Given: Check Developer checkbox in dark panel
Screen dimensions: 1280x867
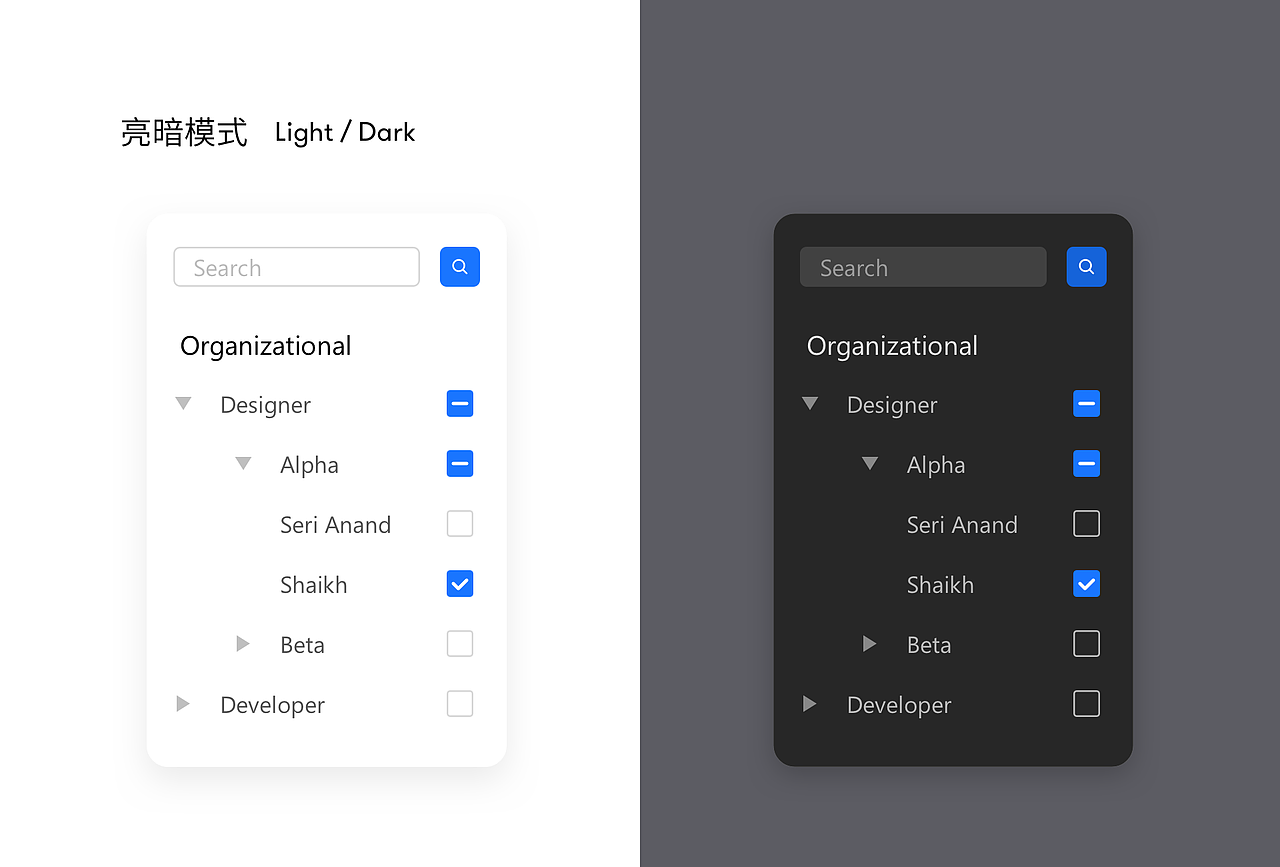Looking at the screenshot, I should click(x=1087, y=704).
